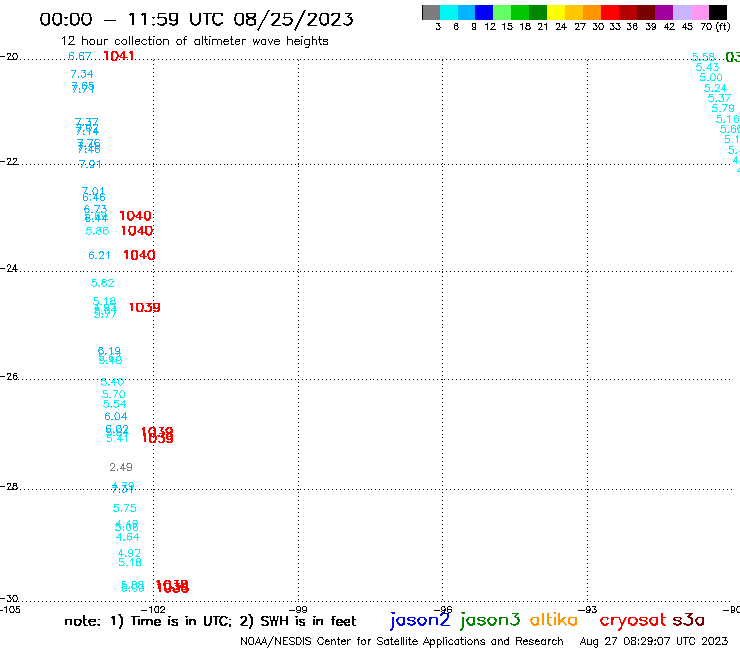Click the wave height value '5.00'
The image size is (740, 650).
[711, 77]
